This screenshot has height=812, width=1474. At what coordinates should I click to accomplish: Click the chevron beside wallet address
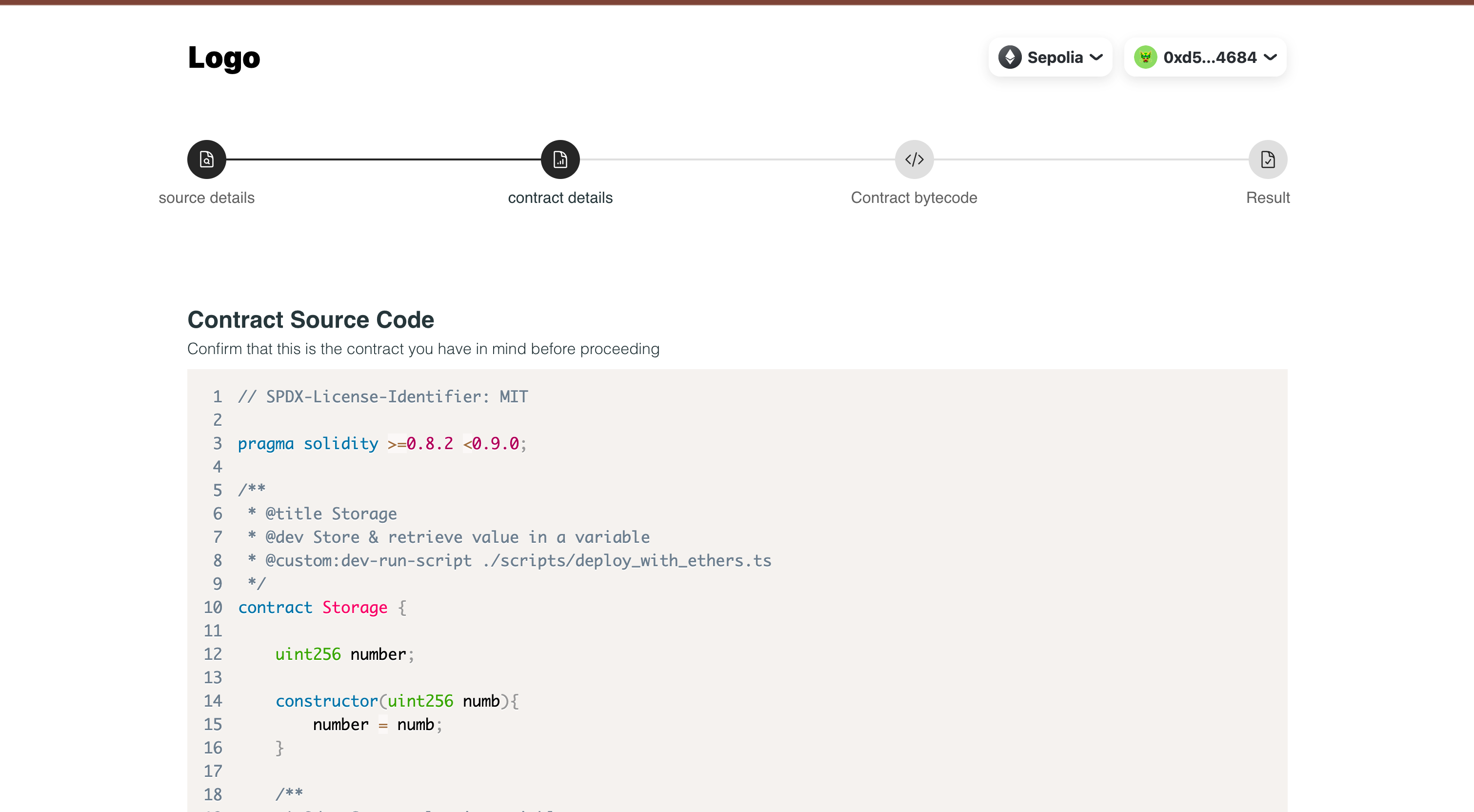[1270, 57]
